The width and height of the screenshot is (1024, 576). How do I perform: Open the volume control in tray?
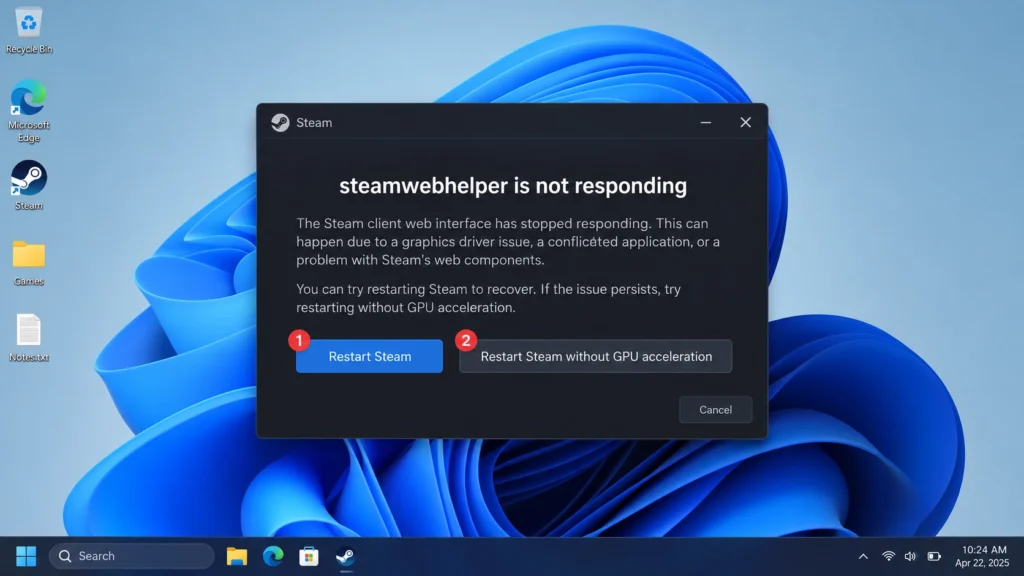point(910,556)
